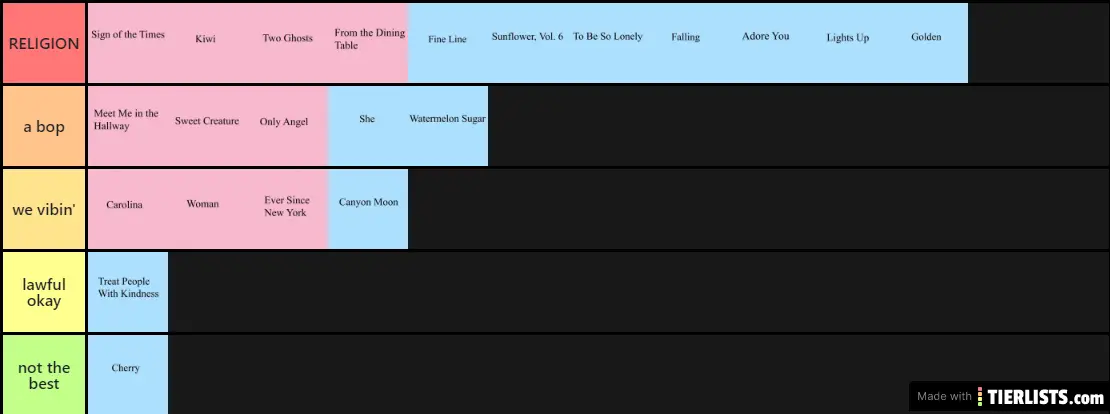Click the 'we vibin'' tier label

pyautogui.click(x=44, y=209)
